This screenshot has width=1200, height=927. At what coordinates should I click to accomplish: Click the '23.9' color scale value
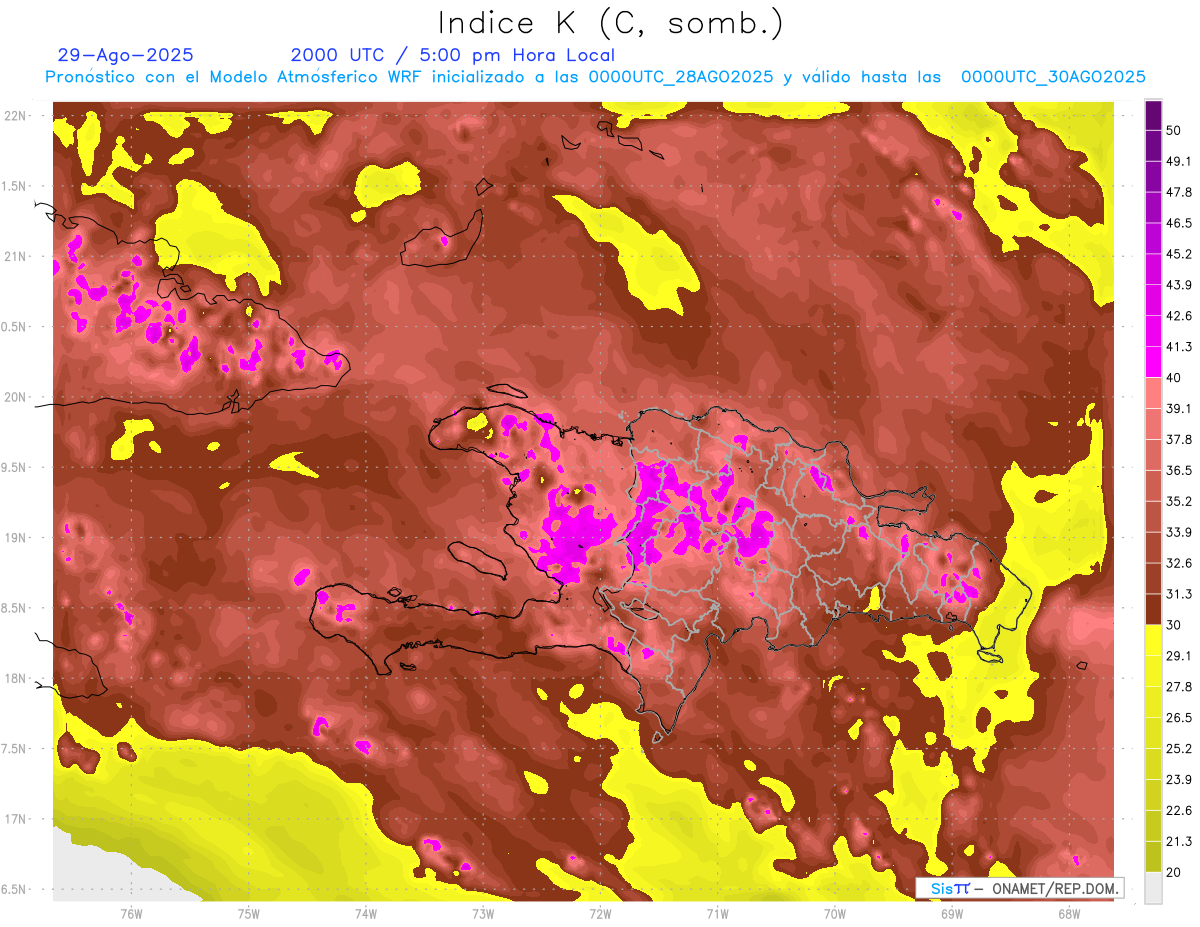pyautogui.click(x=1179, y=780)
